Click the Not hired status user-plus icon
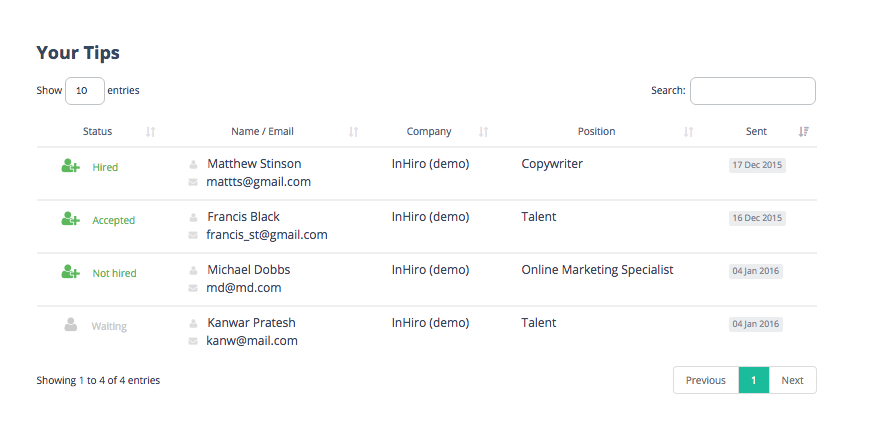886x439 pixels. click(70, 272)
